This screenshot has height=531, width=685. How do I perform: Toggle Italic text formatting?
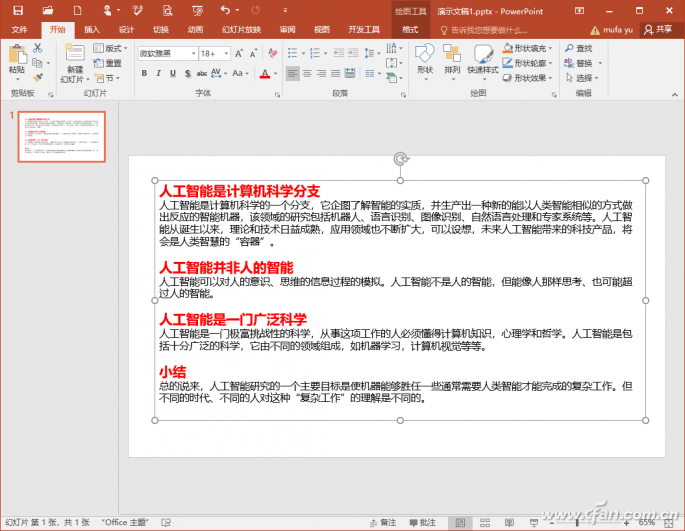[159, 73]
